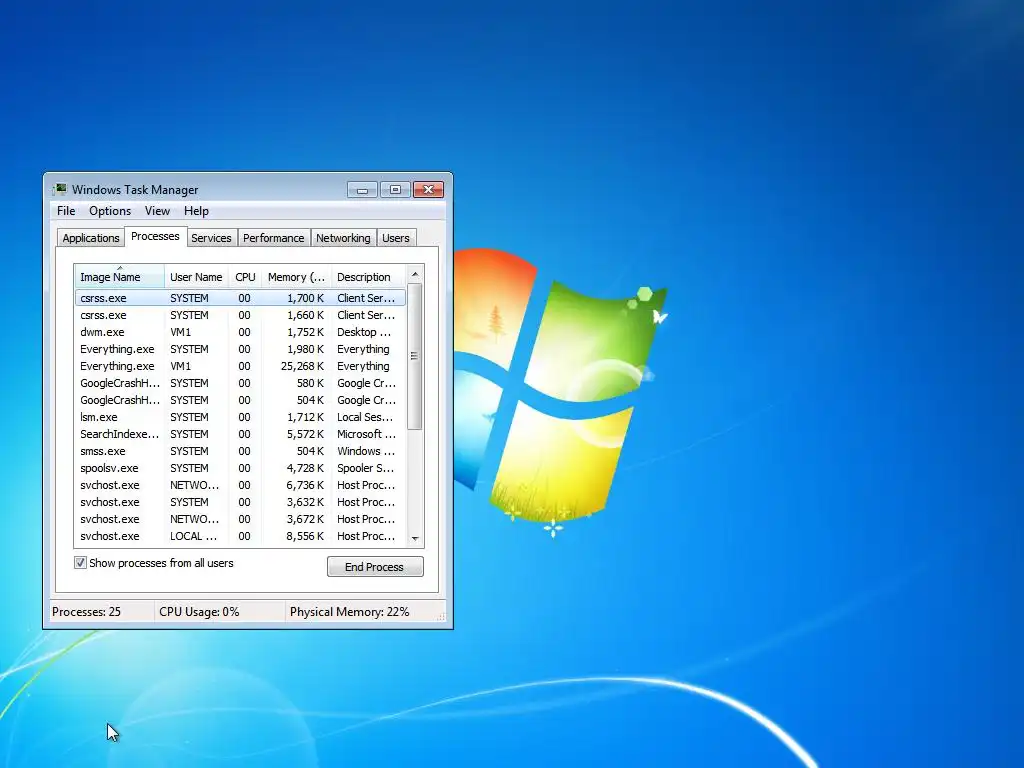
Task: Switch to the Users tab
Action: [x=396, y=238]
